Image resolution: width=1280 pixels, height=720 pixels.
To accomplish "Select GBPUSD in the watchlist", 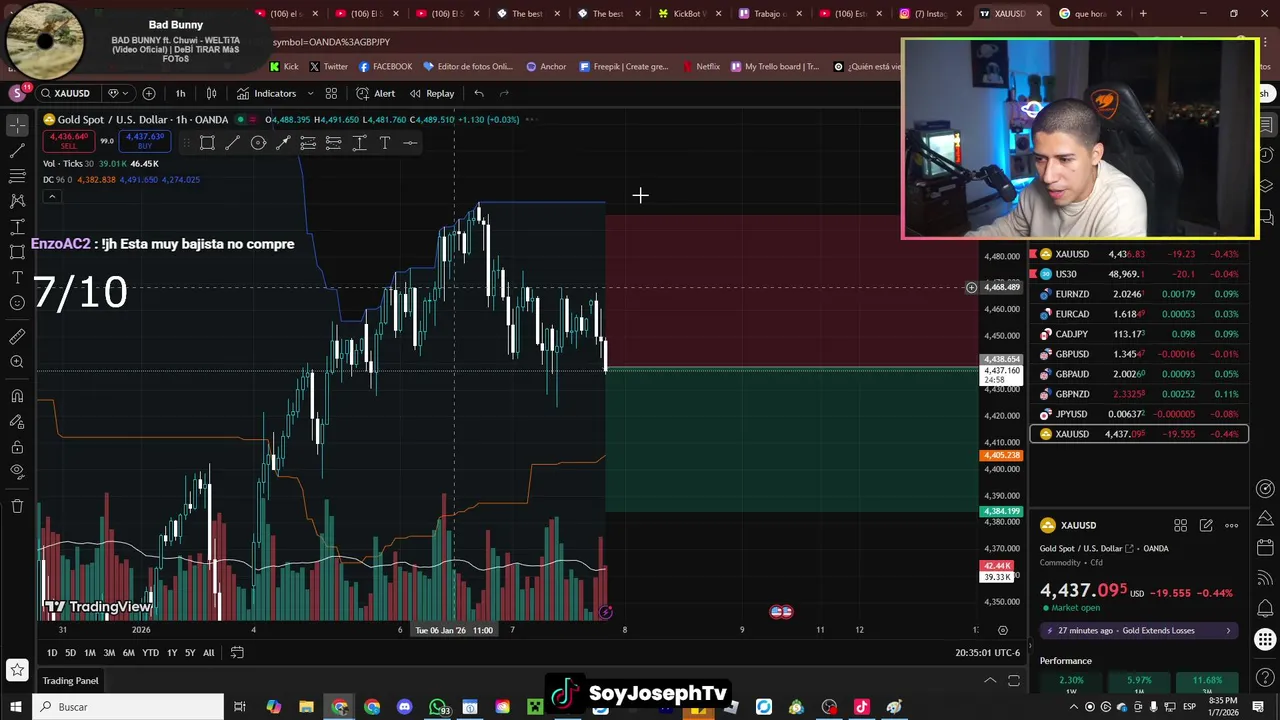I will pos(1139,354).
